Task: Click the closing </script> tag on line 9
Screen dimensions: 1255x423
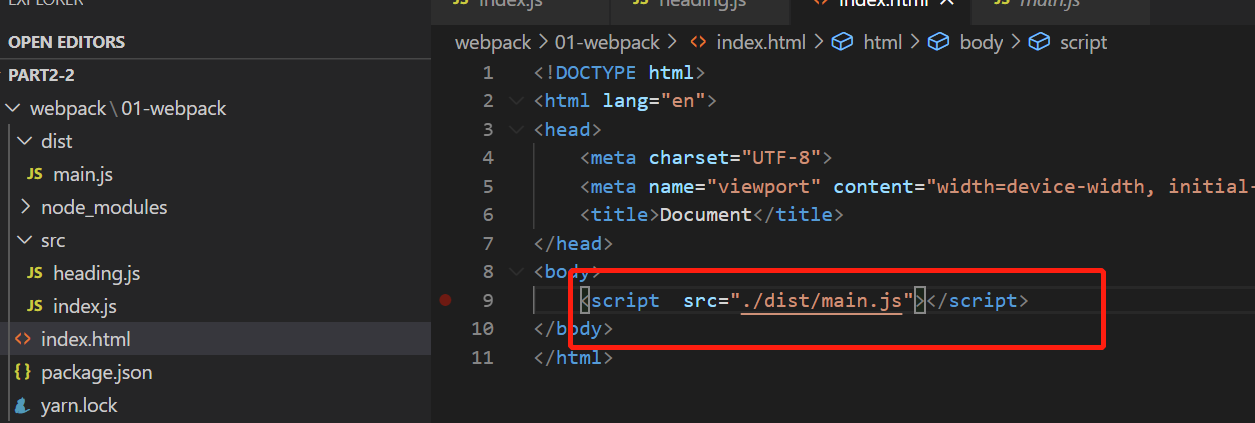Action: (x=978, y=300)
